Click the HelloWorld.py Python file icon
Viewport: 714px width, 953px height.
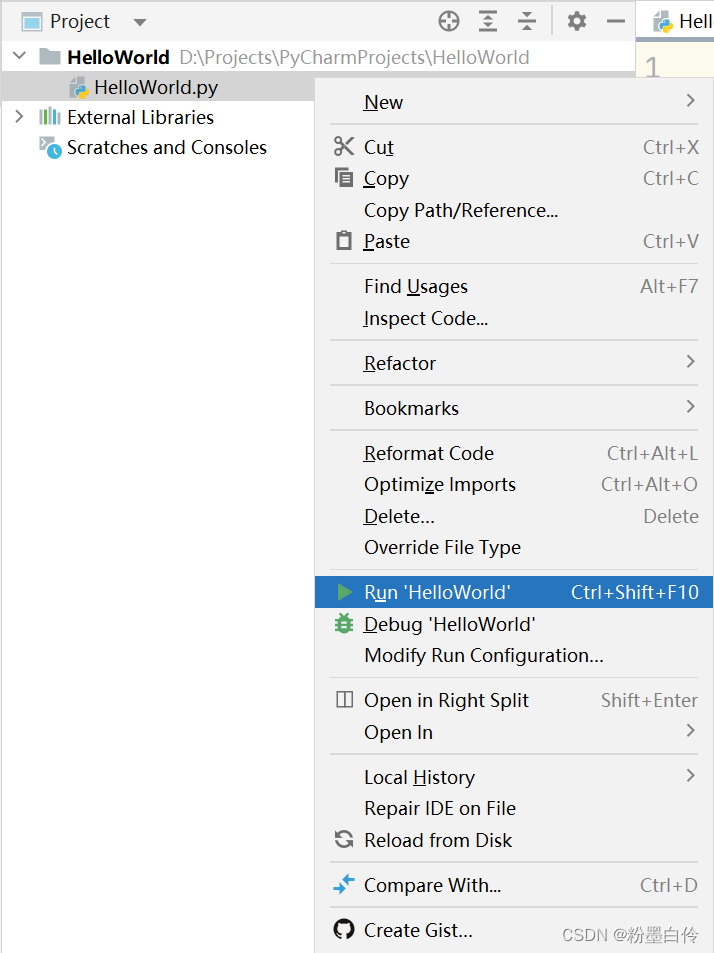click(x=79, y=88)
